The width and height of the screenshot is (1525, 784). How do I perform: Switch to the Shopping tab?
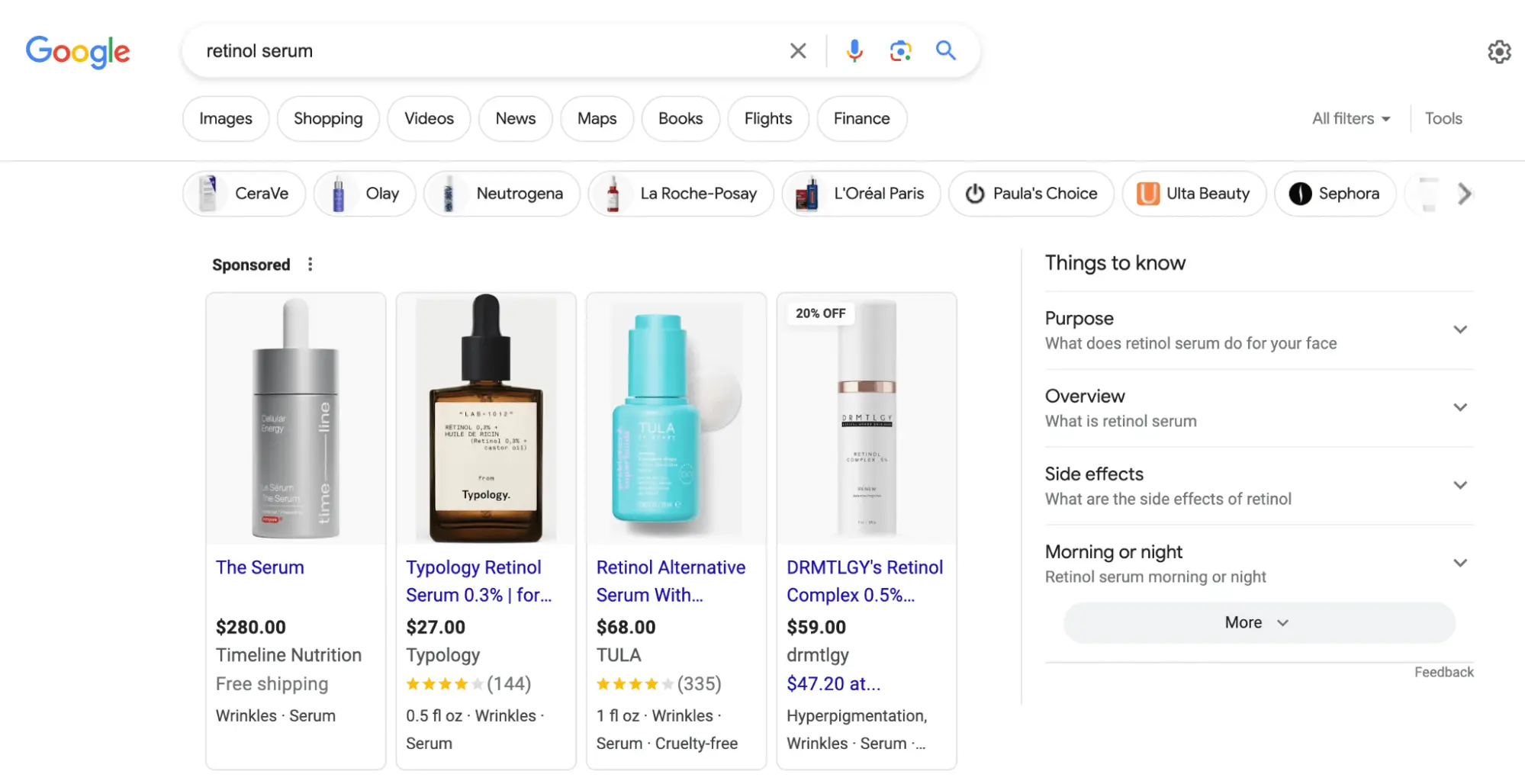[328, 119]
